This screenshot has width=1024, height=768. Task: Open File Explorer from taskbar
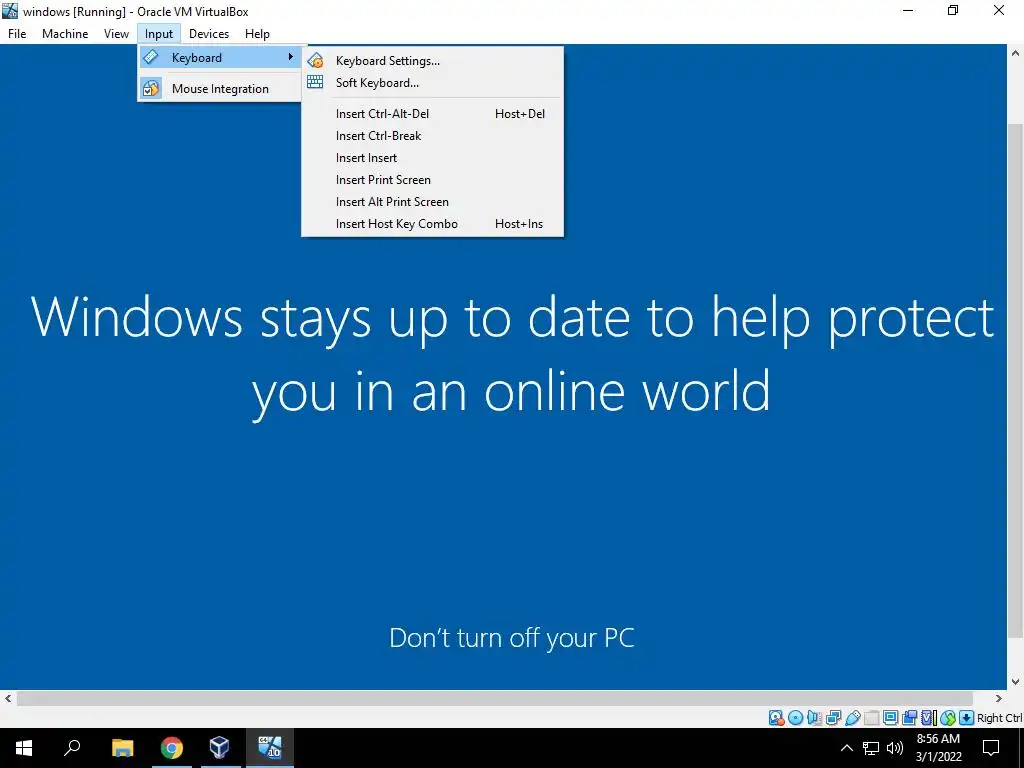122,748
